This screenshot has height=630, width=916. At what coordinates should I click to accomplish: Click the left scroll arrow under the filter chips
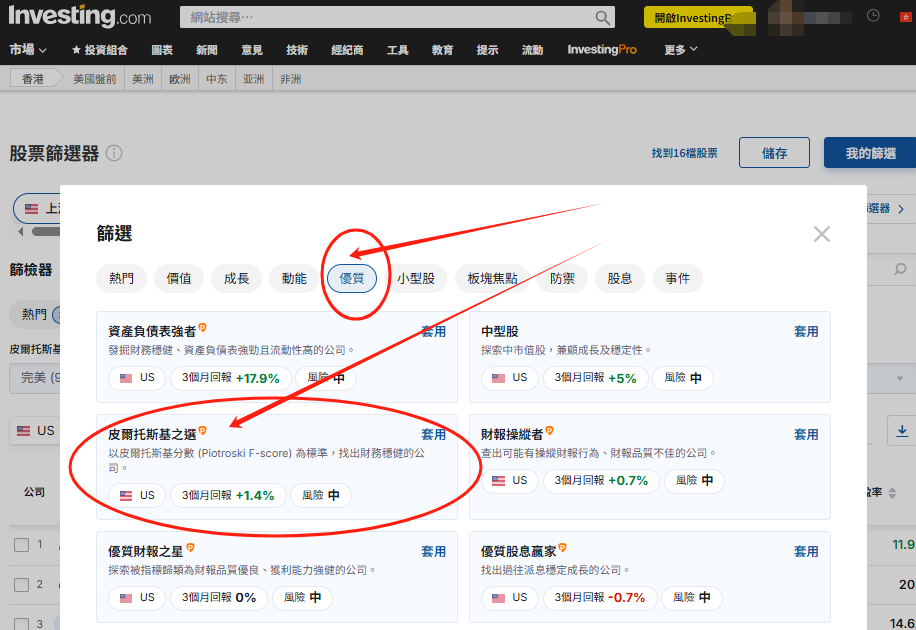[x=20, y=231]
